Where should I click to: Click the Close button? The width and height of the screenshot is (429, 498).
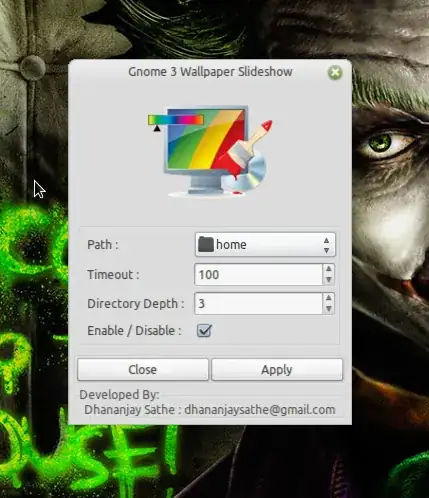[x=143, y=369]
